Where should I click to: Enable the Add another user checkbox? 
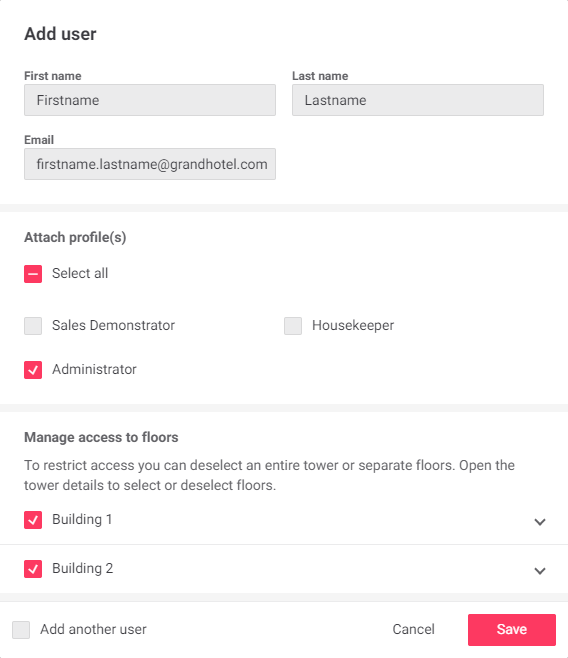[21, 630]
